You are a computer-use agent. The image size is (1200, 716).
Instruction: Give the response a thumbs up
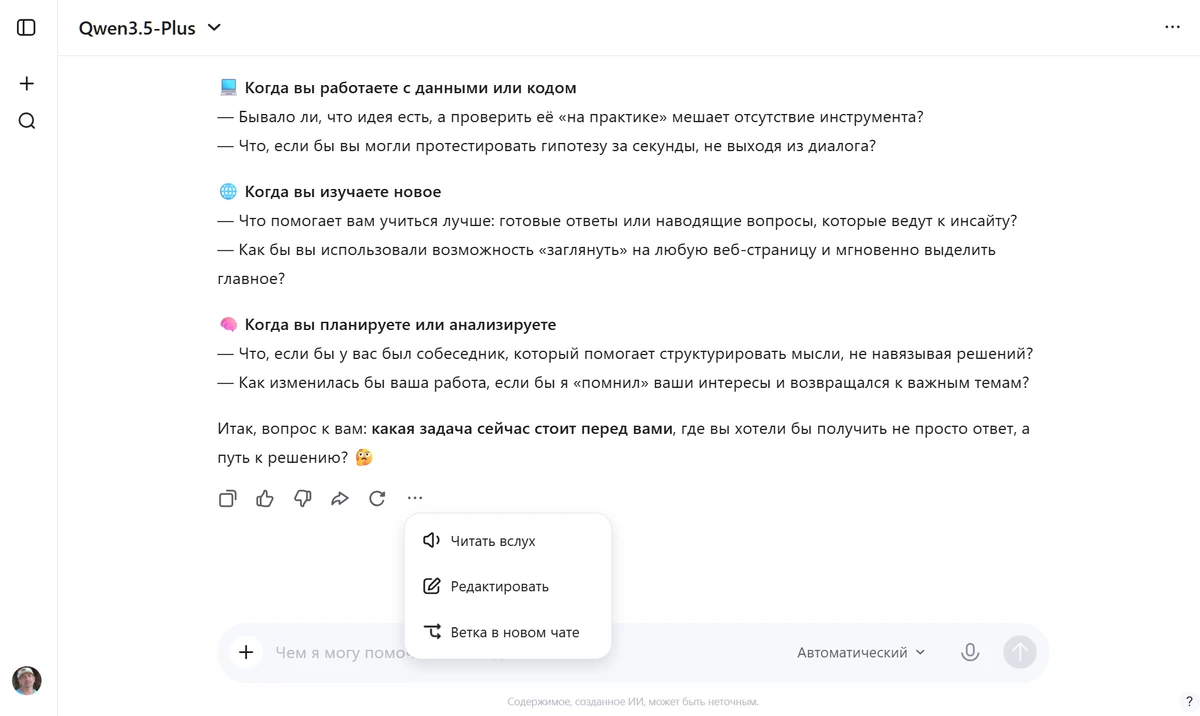[x=264, y=498]
